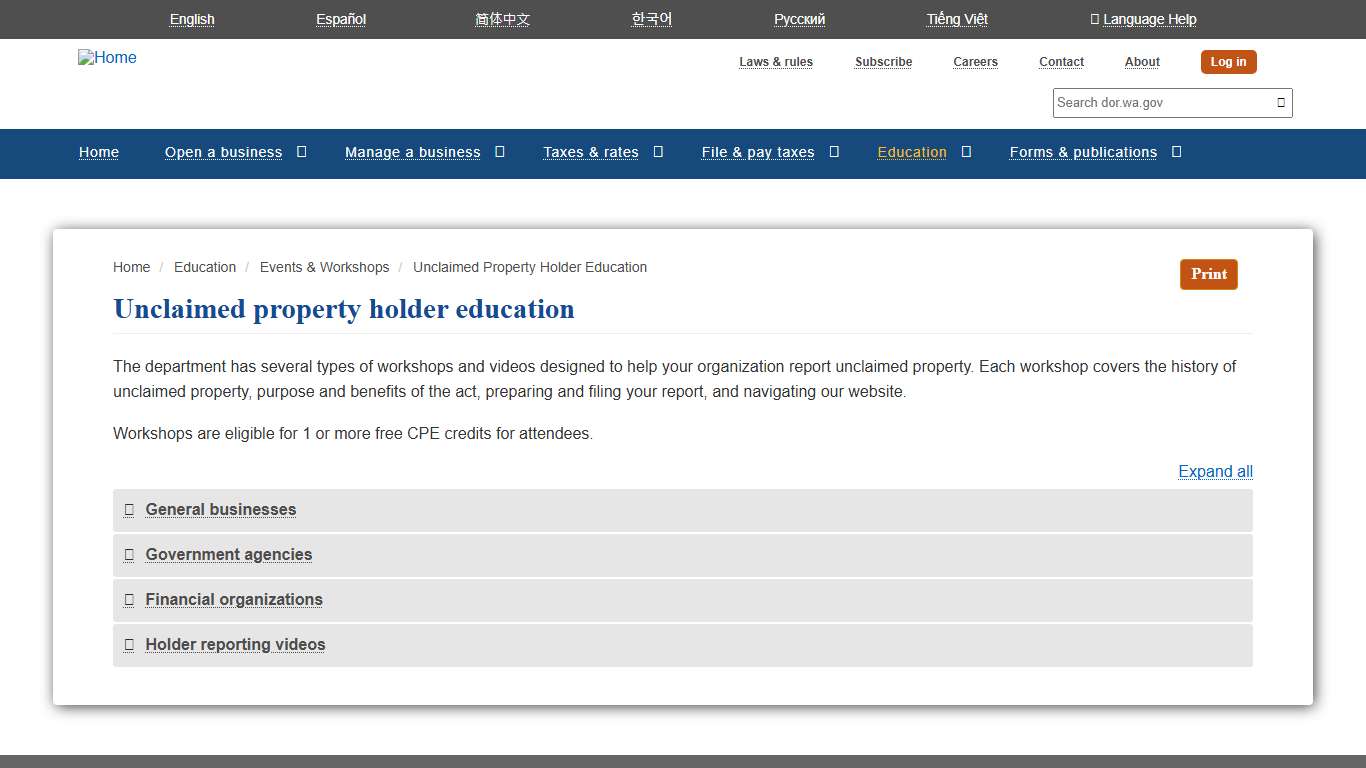Click the search magnifier icon
This screenshot has width=1366, height=768.
pyautogui.click(x=1280, y=102)
